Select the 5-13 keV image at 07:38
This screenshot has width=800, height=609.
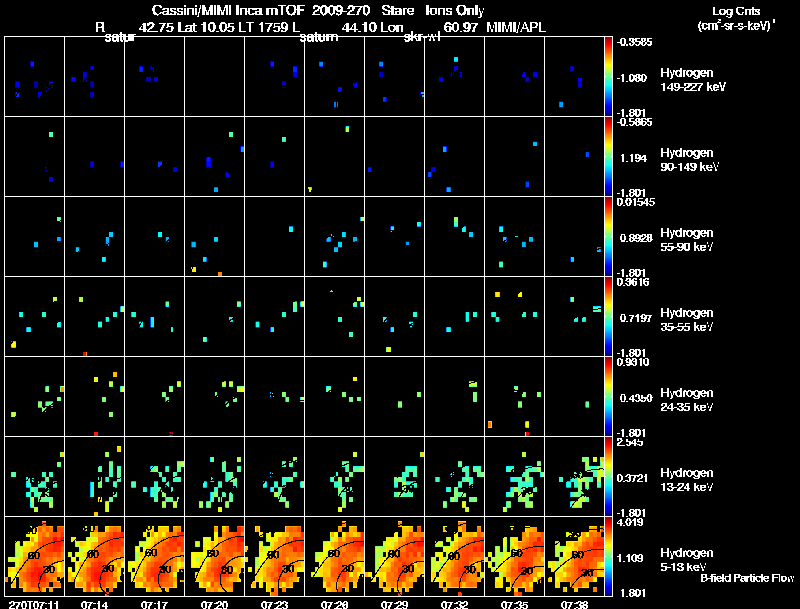click(574, 556)
